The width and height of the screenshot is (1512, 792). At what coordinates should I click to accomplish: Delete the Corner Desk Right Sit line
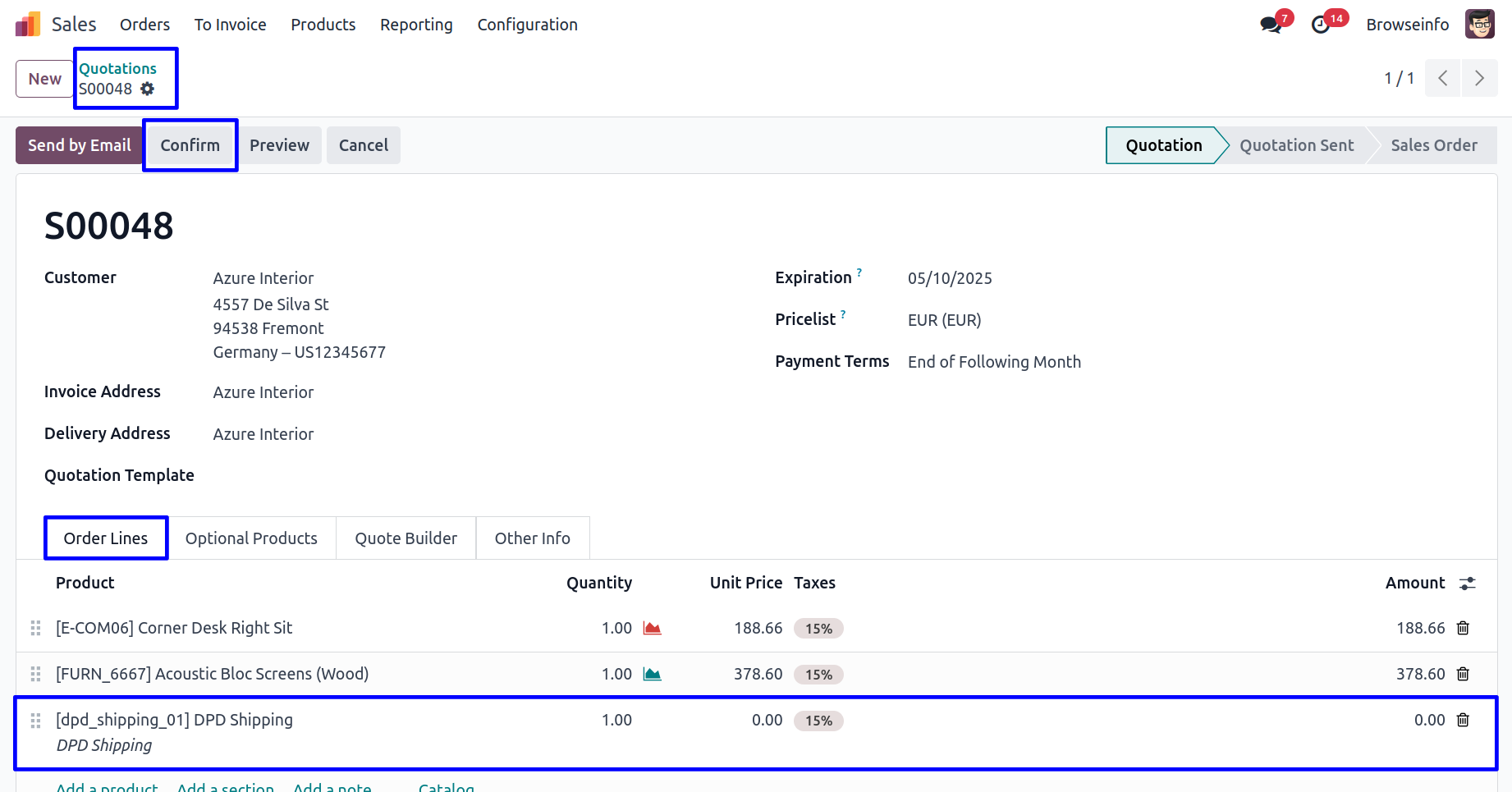click(x=1463, y=628)
